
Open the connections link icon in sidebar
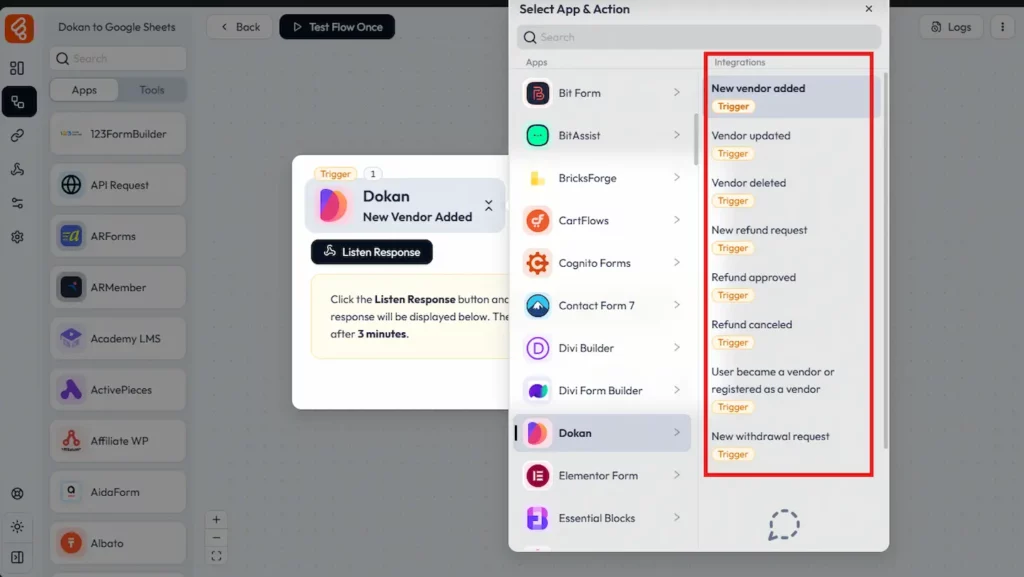pyautogui.click(x=17, y=135)
